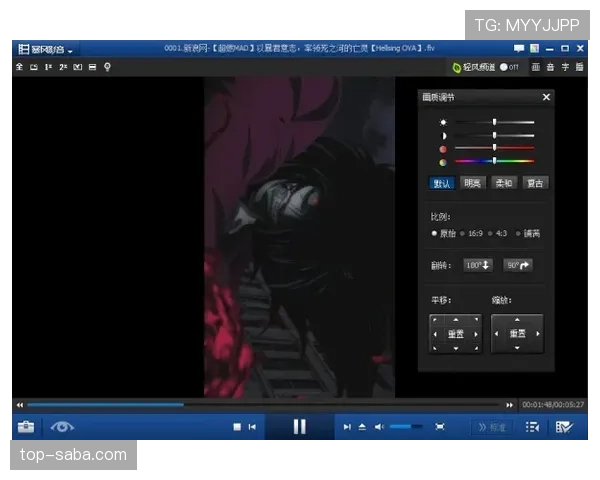Close the 画质调节 panel
This screenshot has width=600, height=480.
546,97
